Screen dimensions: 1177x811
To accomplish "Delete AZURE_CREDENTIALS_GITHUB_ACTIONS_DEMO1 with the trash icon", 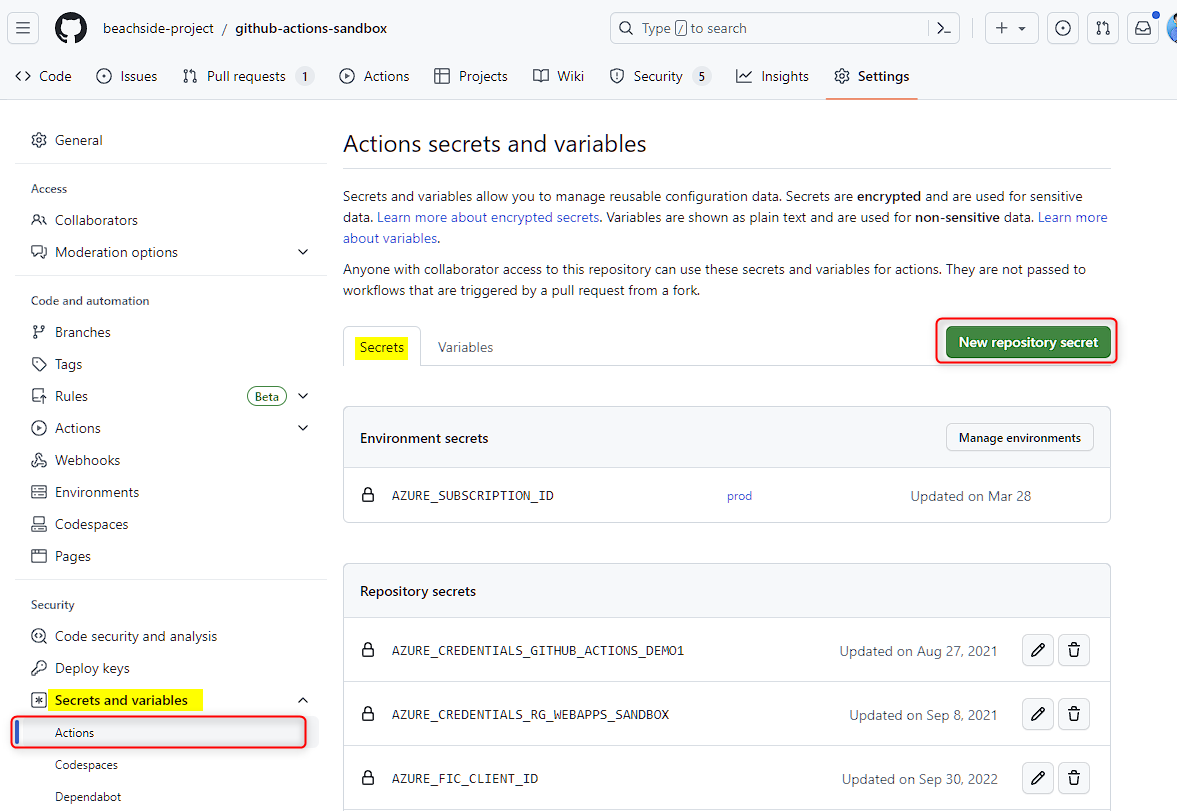I will tap(1073, 650).
